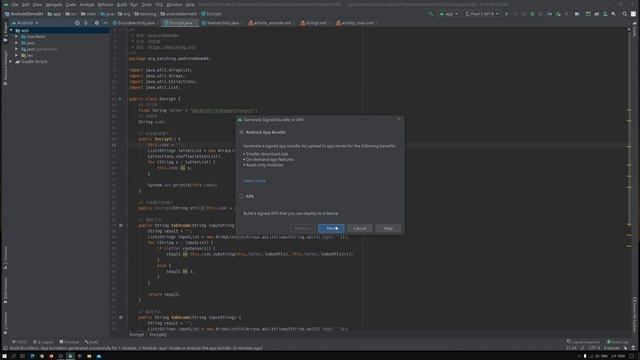The height and width of the screenshot is (360, 640).
Task: Expand the manifests folder
Action: click(x=17, y=37)
